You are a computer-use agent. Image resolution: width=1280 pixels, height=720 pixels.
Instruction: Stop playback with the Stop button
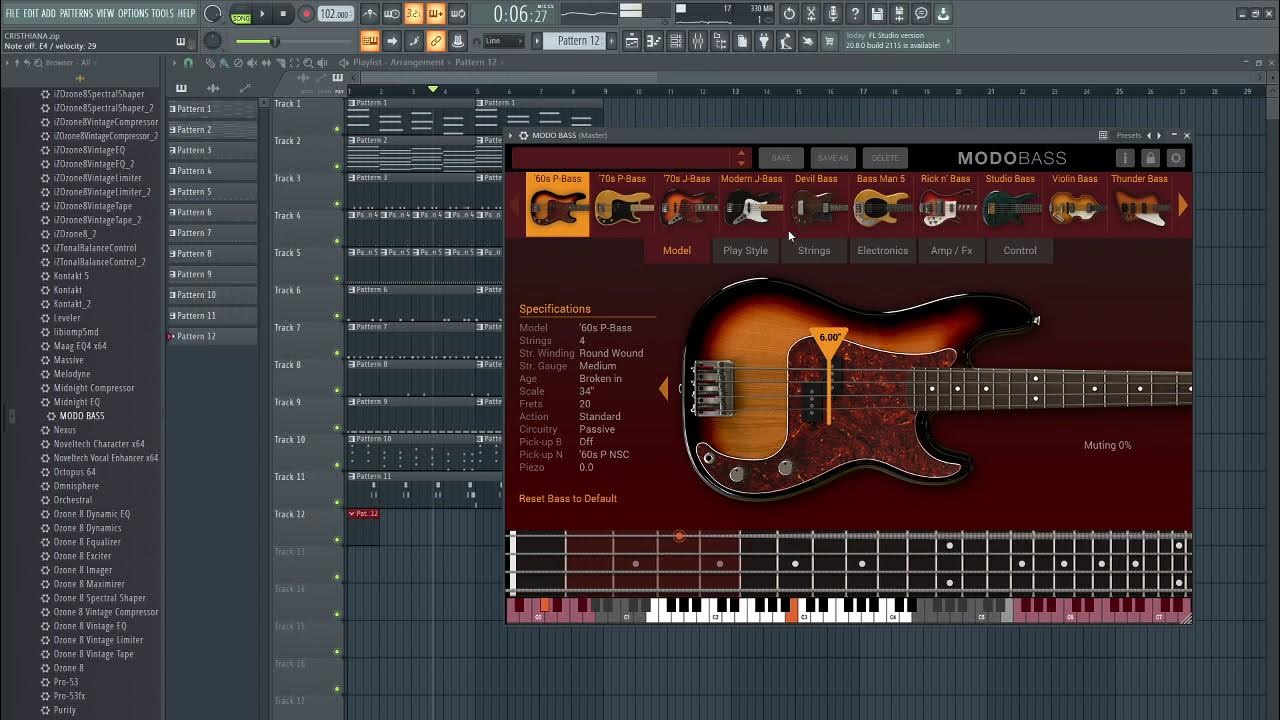pyautogui.click(x=283, y=14)
